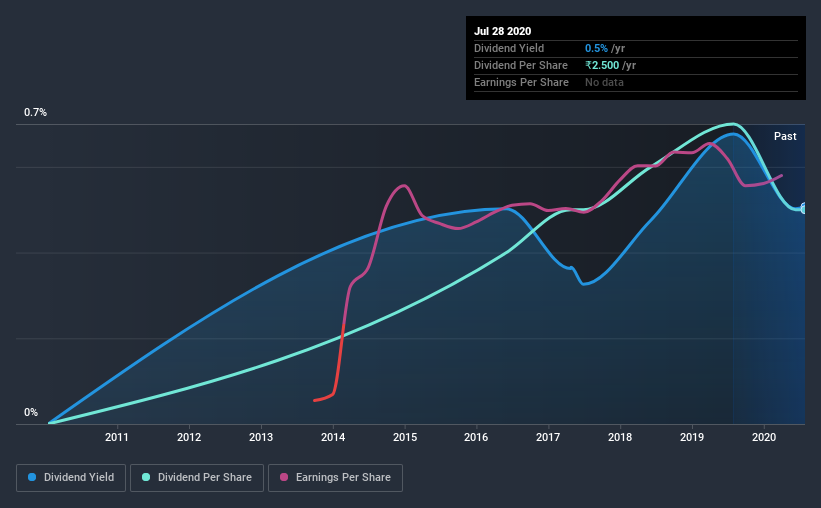This screenshot has width=821, height=508.
Task: Click the 0% y-axis label
Action: coord(31,412)
